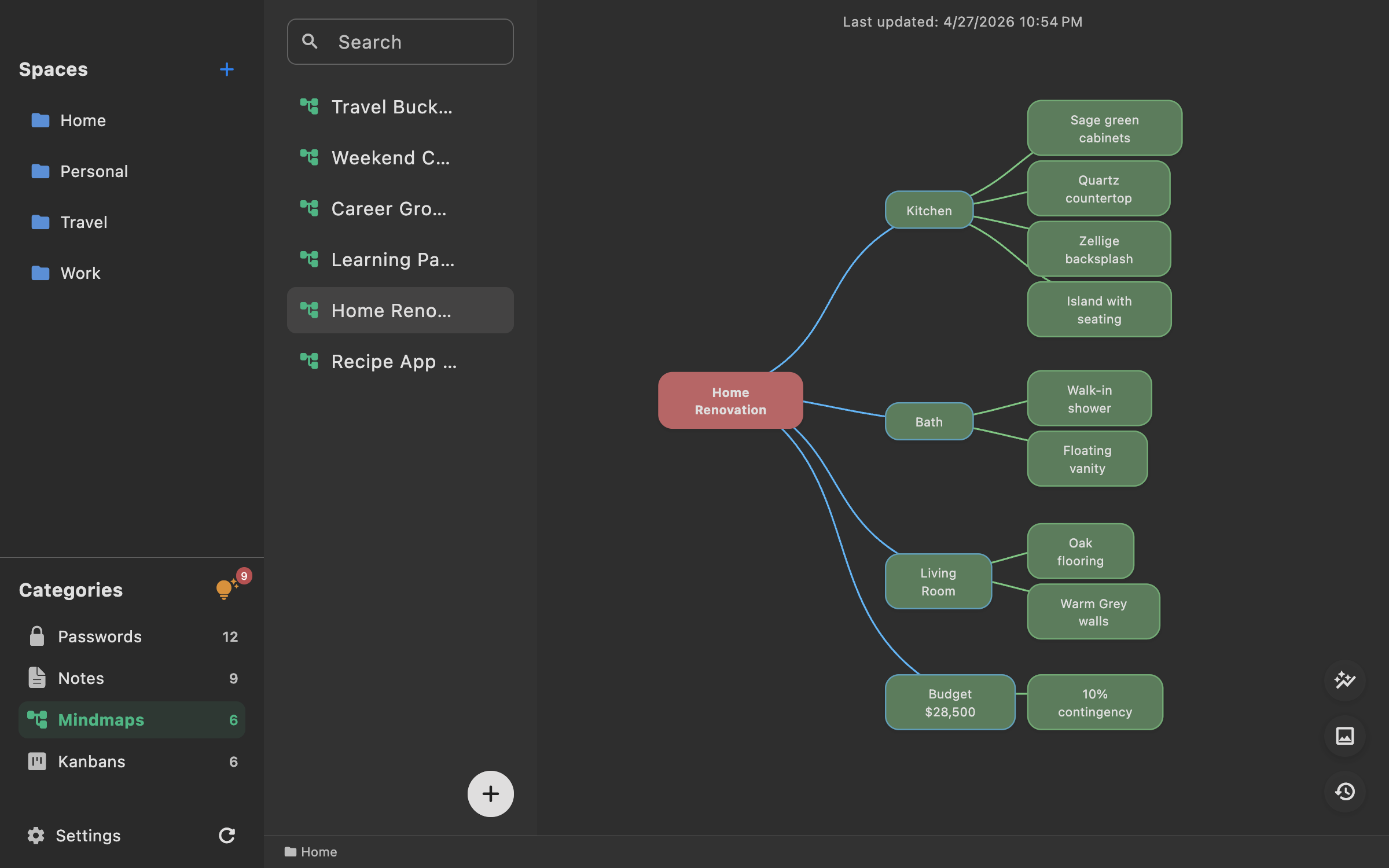The height and width of the screenshot is (868, 1389).
Task: Select the Sage green cabinets node
Action: pos(1104,128)
